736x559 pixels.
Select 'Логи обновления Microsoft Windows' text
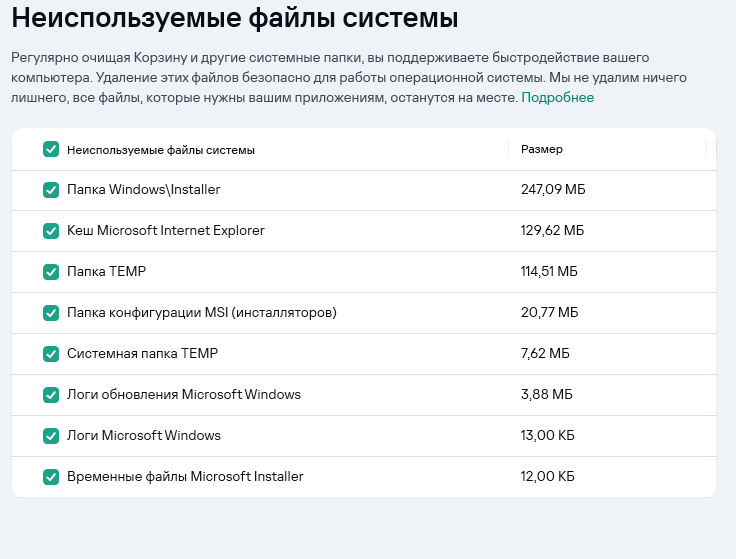click(x=184, y=394)
